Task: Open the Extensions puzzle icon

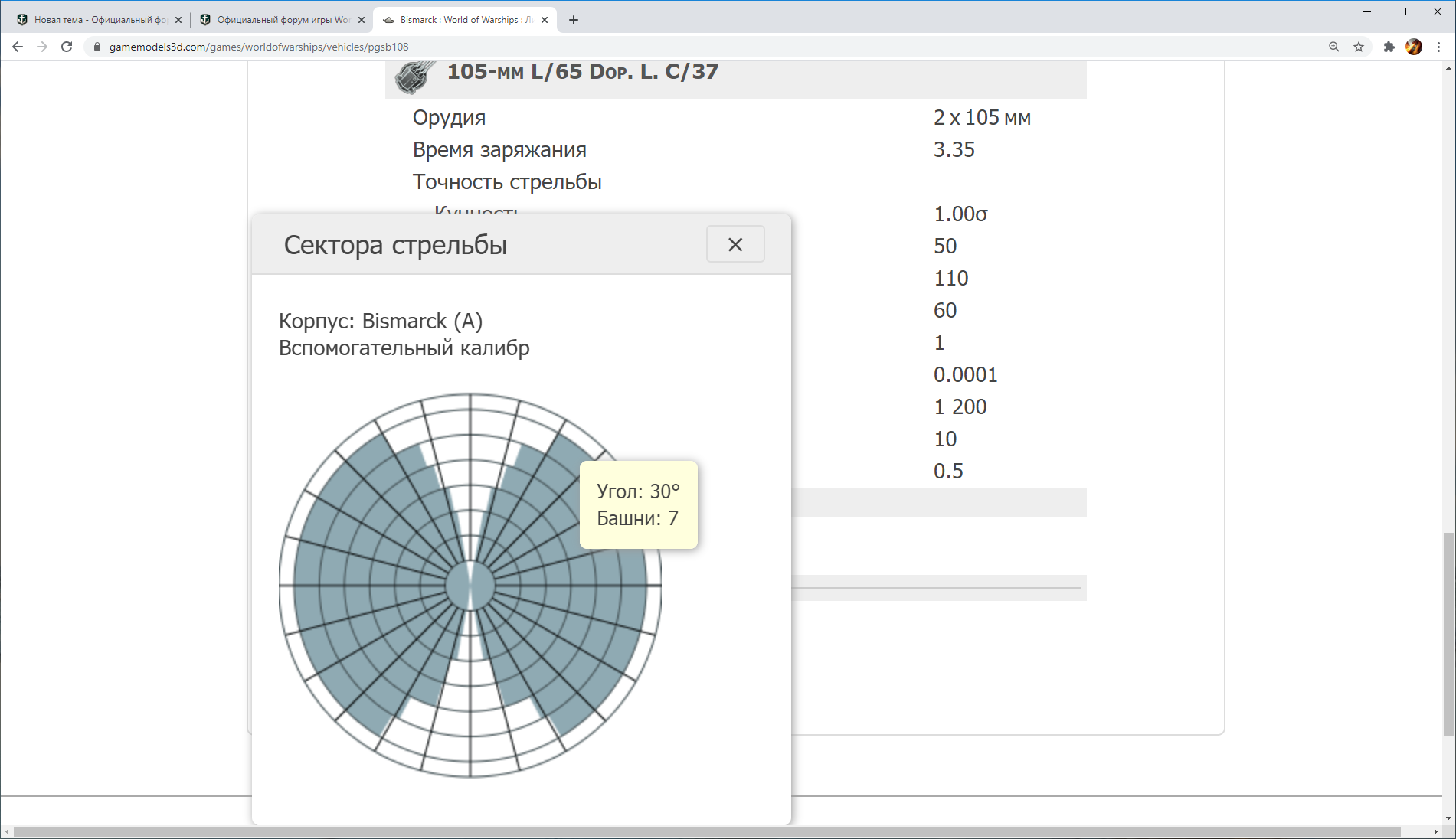Action: pyautogui.click(x=1389, y=47)
